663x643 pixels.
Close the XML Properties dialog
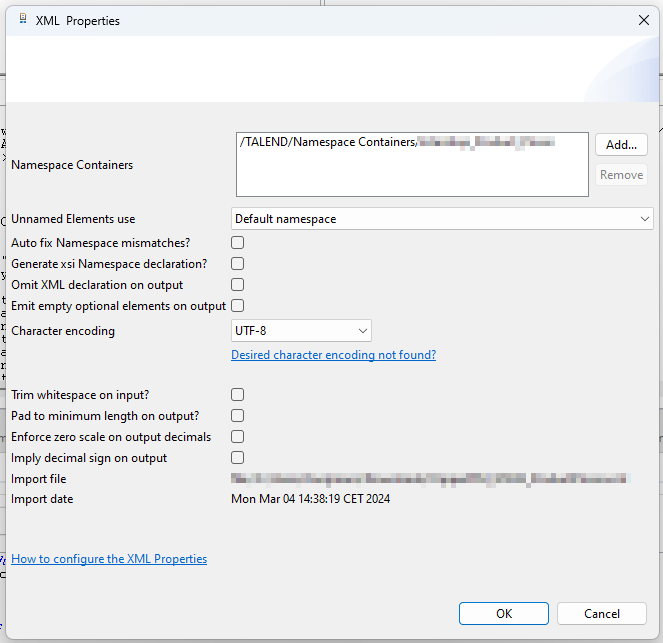point(644,20)
